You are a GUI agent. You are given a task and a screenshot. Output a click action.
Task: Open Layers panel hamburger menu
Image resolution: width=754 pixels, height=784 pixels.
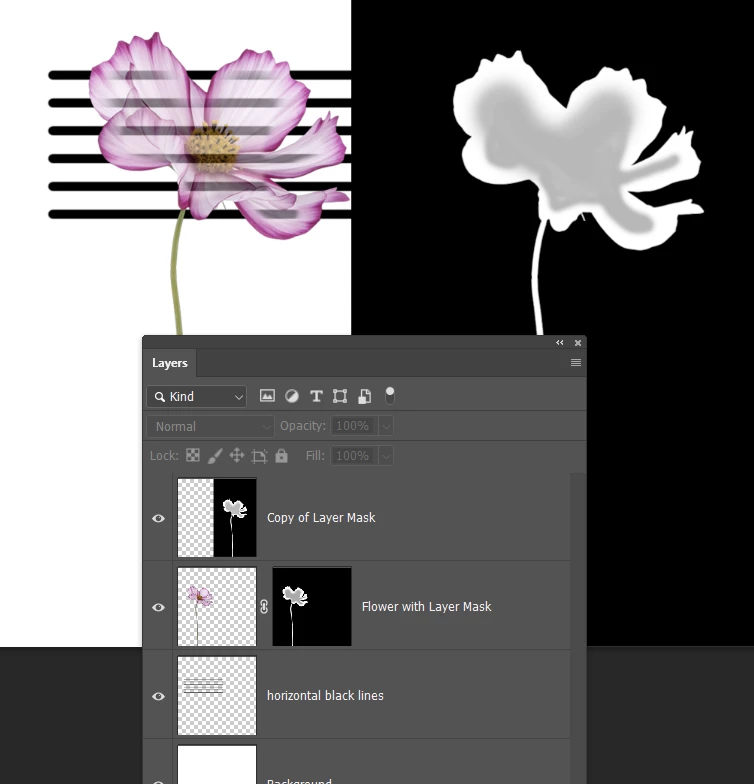[576, 362]
